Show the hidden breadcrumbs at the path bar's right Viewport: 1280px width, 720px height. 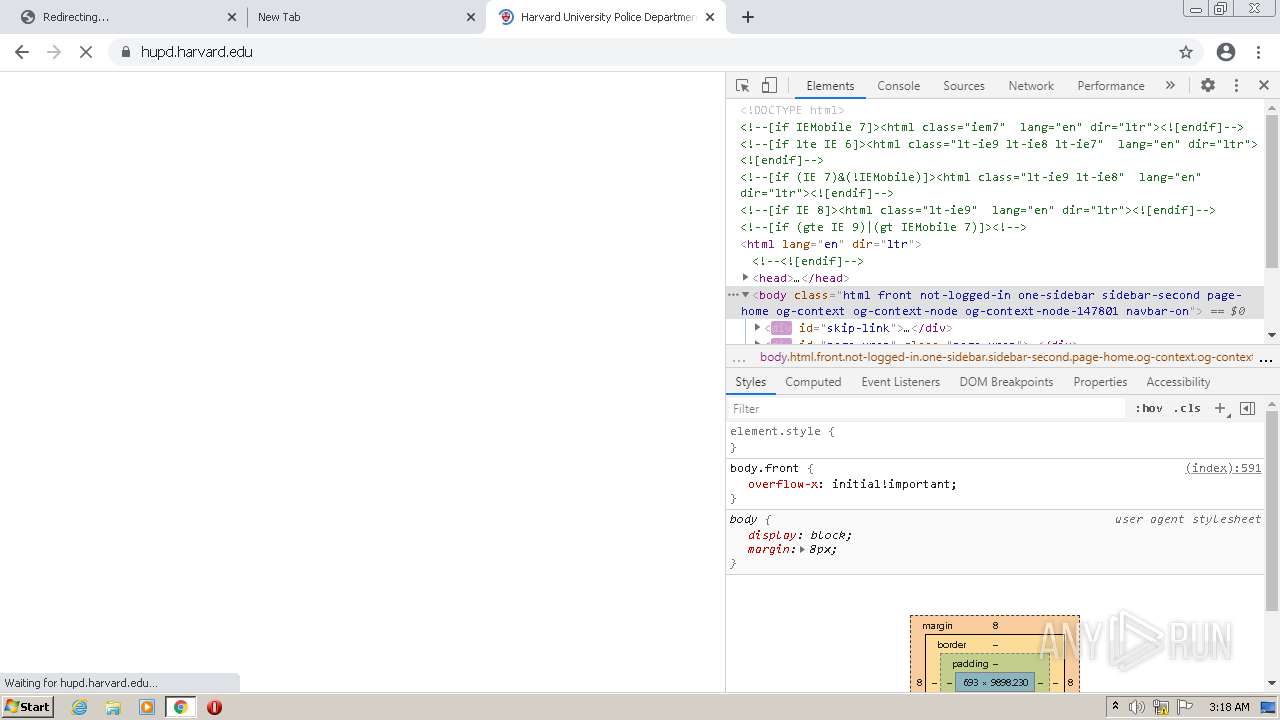point(1266,358)
